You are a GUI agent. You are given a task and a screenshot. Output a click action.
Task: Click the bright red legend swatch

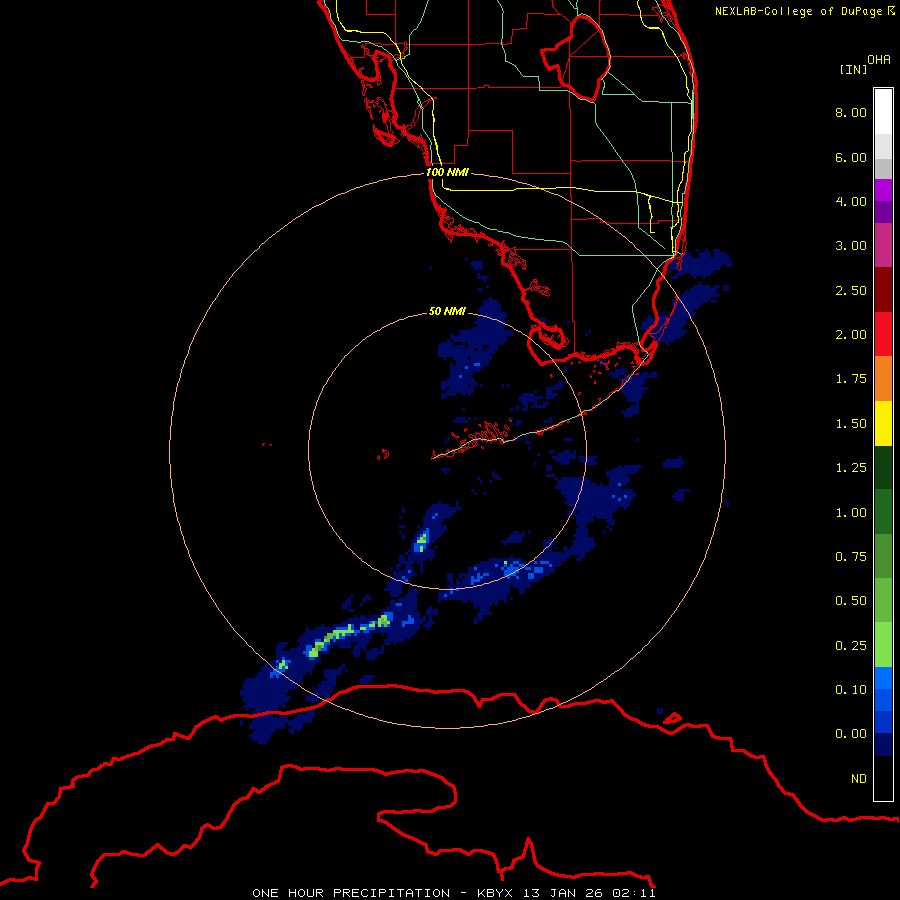point(883,334)
